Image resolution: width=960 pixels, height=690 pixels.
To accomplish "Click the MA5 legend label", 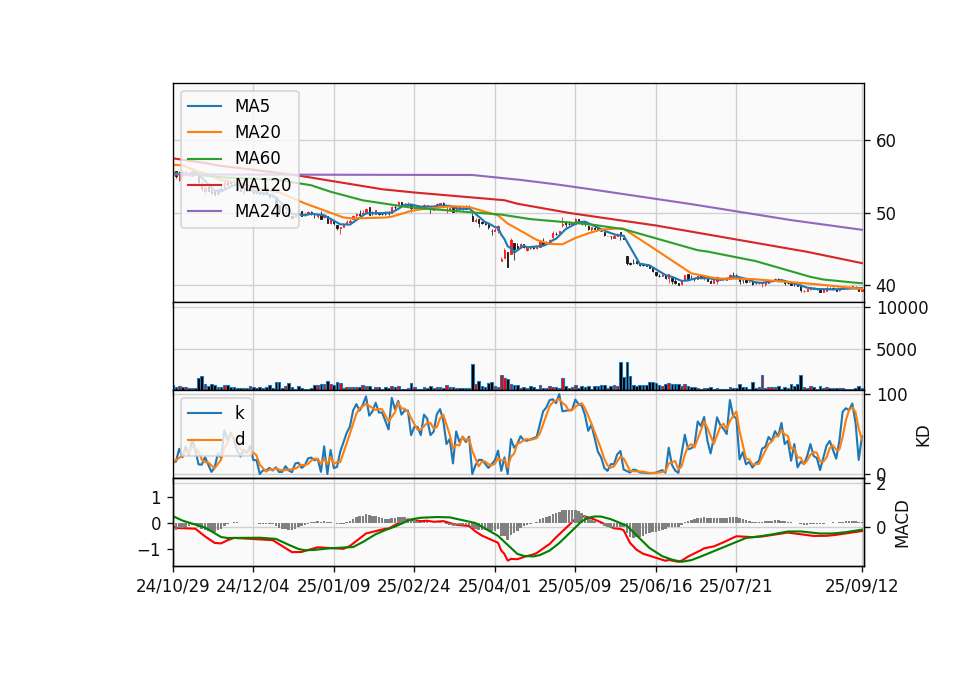I will click(252, 106).
